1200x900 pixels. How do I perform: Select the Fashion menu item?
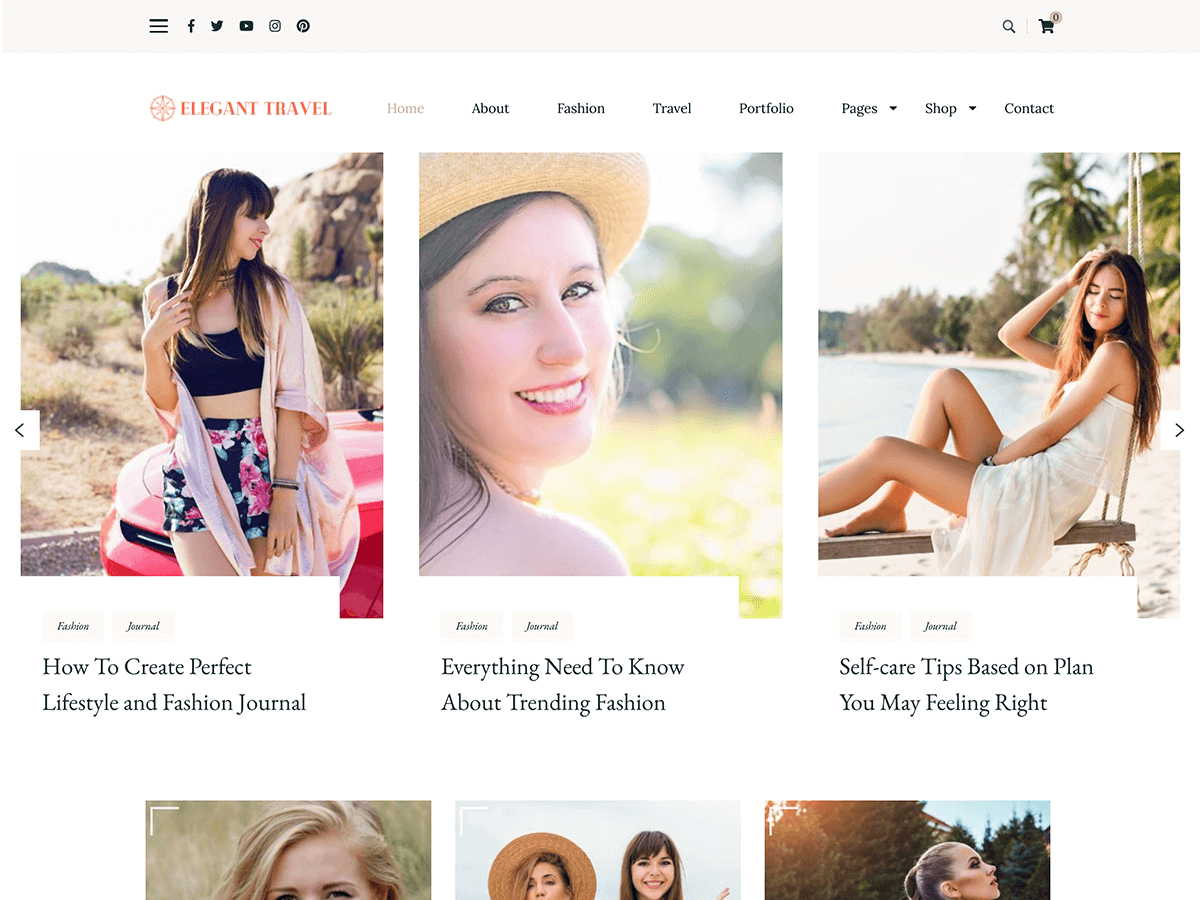[x=581, y=108]
